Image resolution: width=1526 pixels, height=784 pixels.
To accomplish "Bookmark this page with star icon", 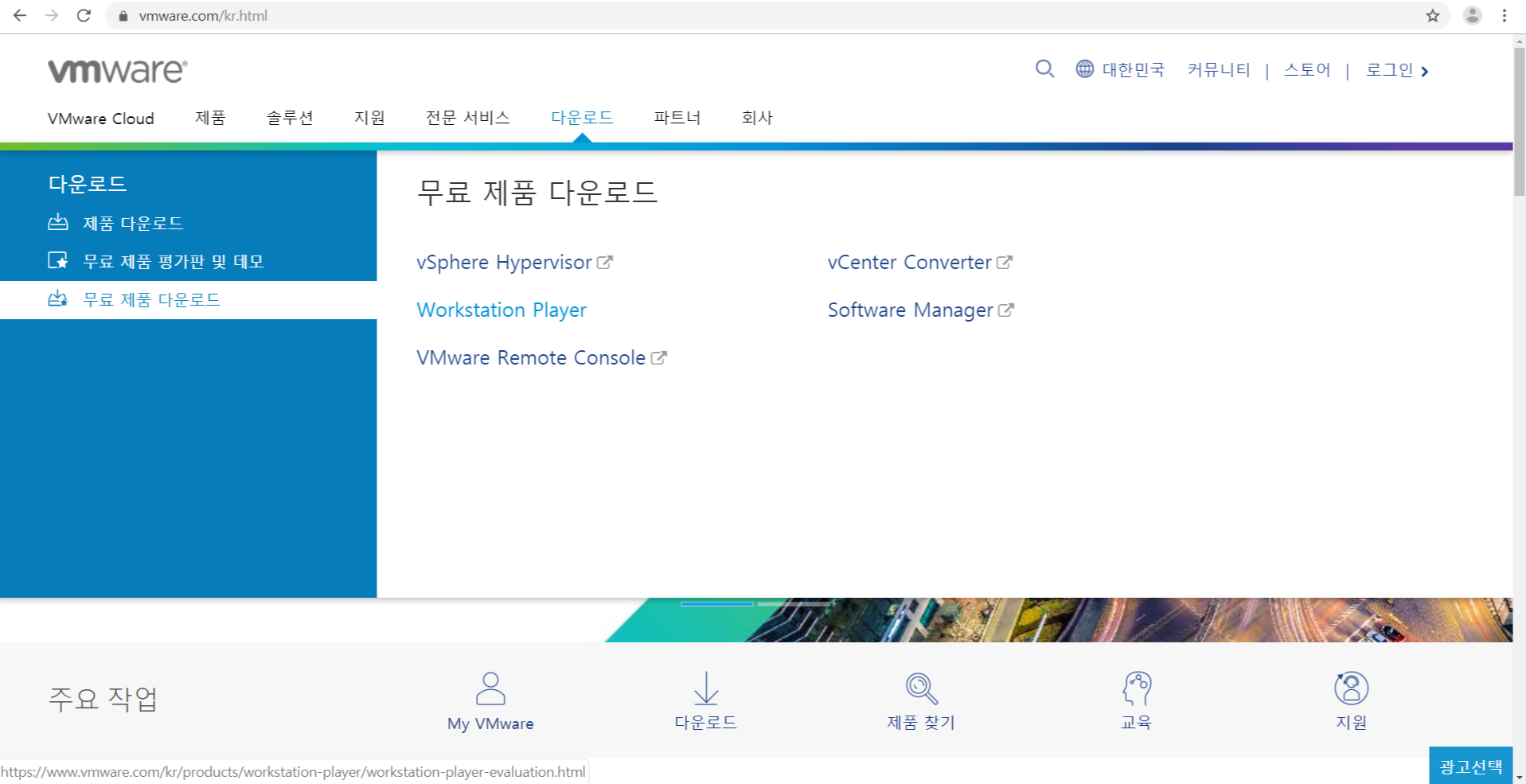I will pos(1433,15).
